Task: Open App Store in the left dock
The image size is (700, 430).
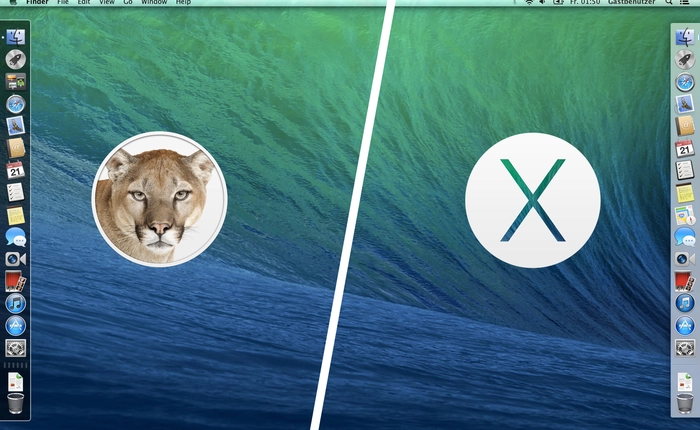Action: [x=16, y=326]
